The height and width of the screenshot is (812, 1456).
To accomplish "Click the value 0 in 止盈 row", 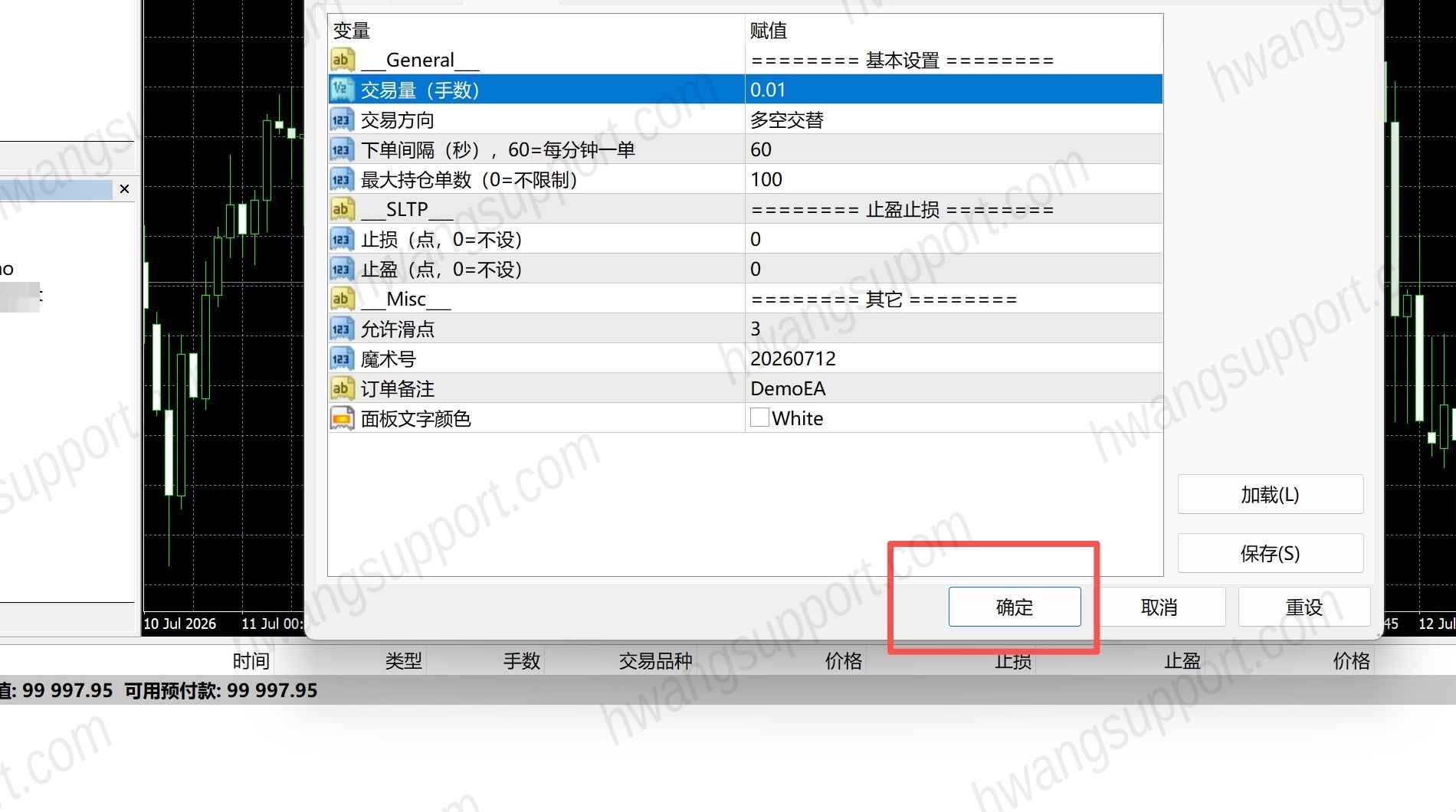I will point(756,269).
